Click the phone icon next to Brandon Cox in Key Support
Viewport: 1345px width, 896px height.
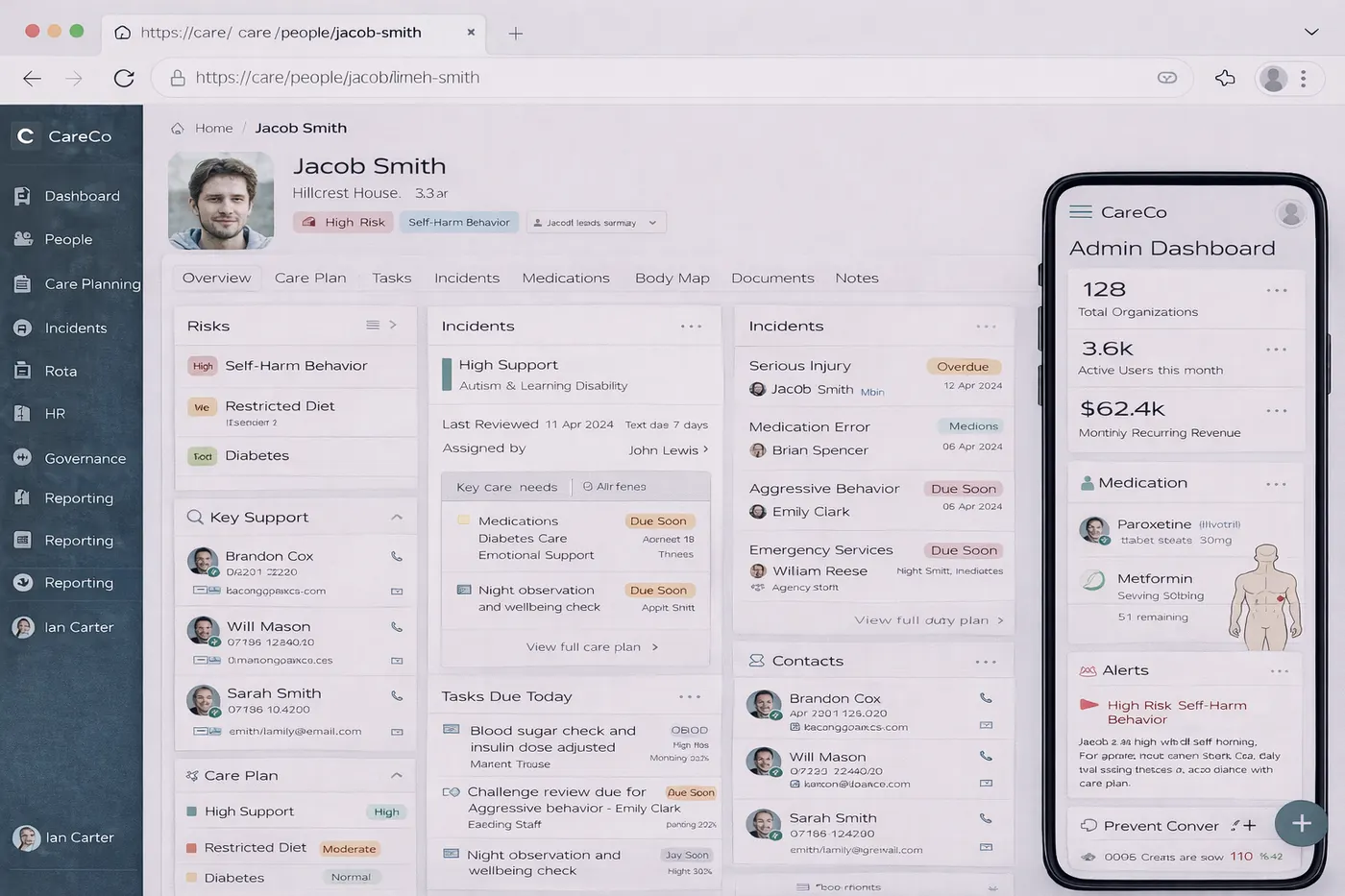pyautogui.click(x=397, y=557)
